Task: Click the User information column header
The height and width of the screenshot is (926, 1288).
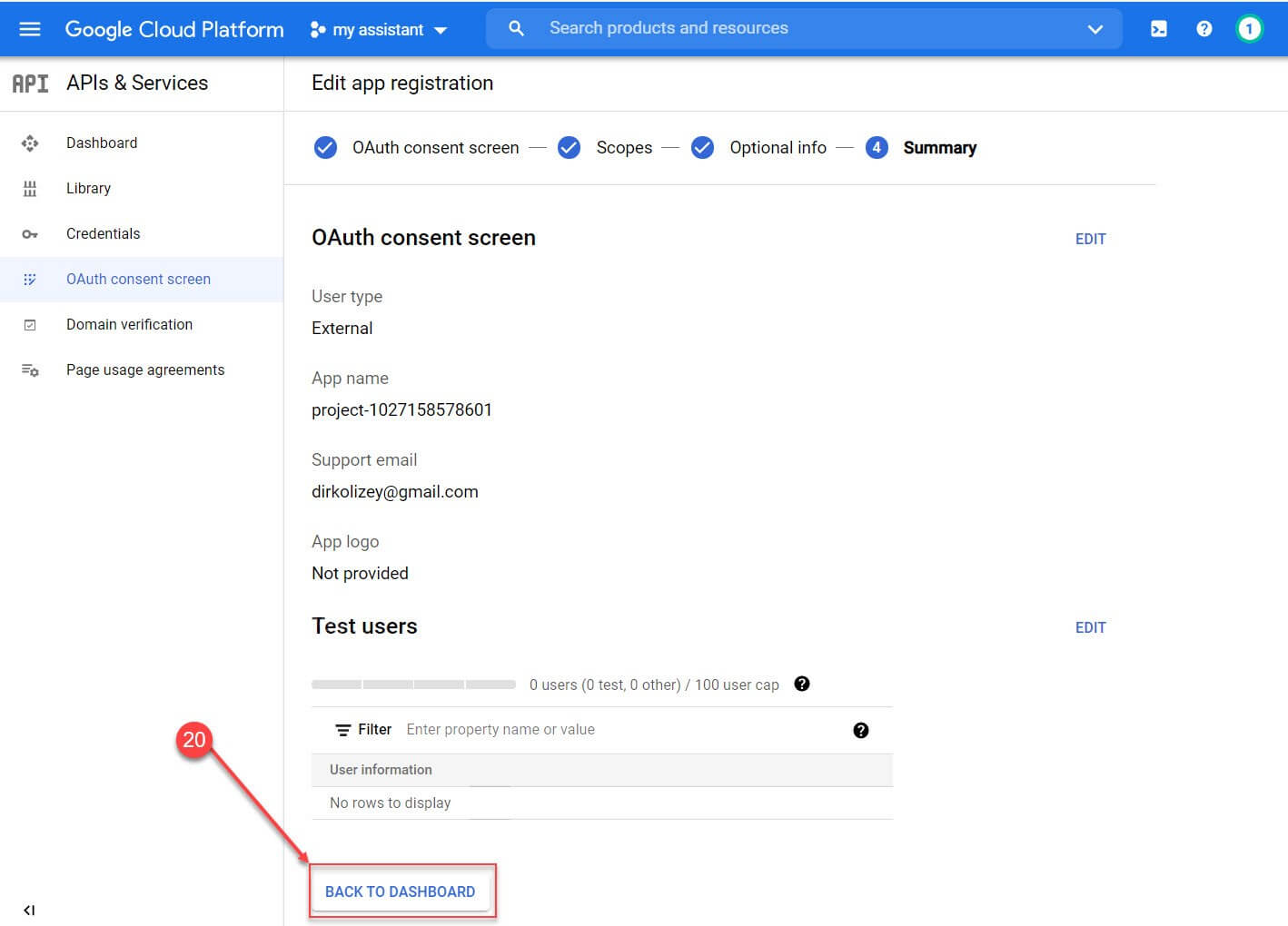Action: coord(381,769)
